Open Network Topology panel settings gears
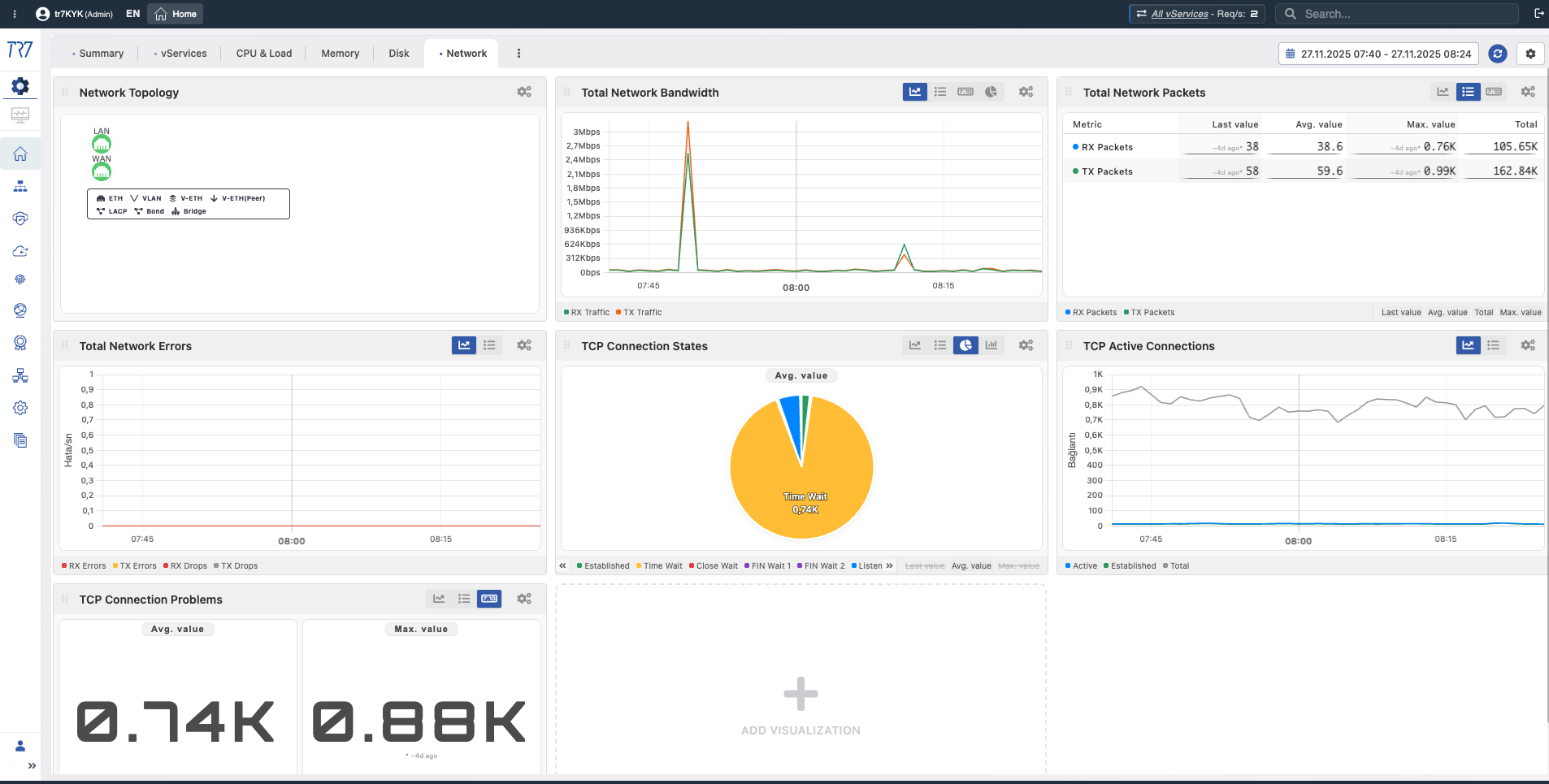This screenshot has height=784, width=1549. [524, 92]
